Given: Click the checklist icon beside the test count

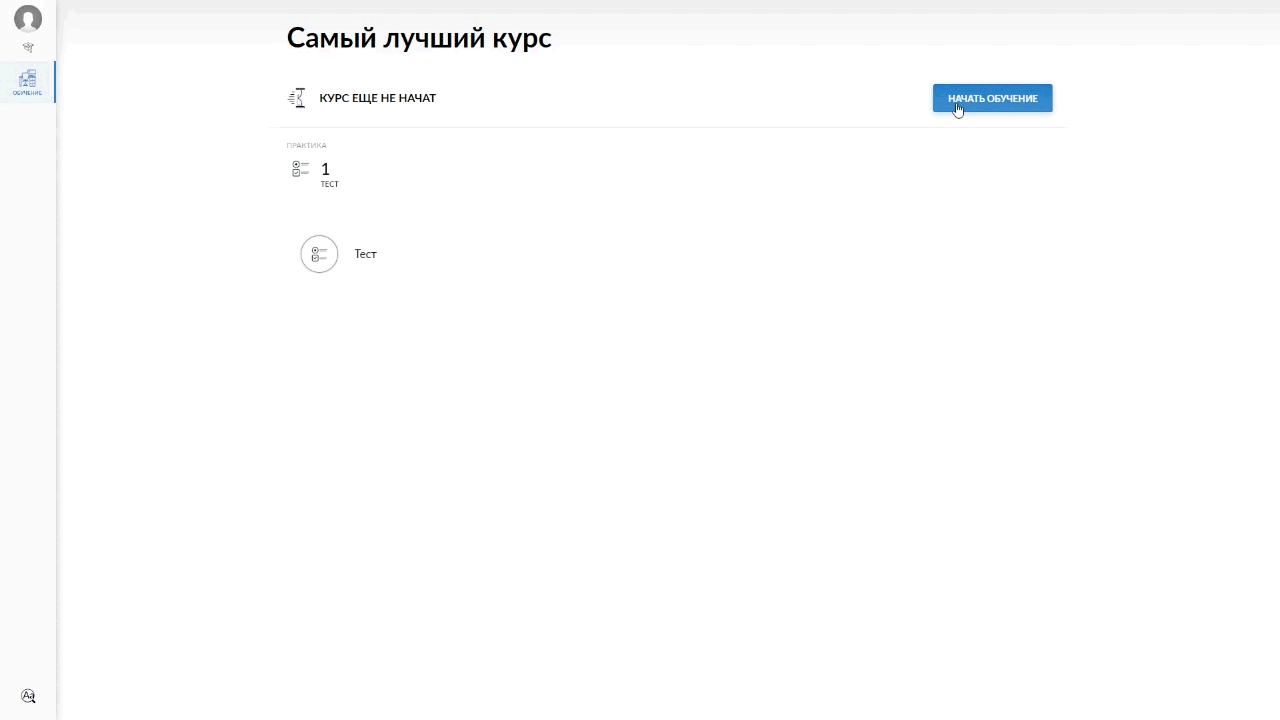Looking at the screenshot, I should pyautogui.click(x=300, y=169).
